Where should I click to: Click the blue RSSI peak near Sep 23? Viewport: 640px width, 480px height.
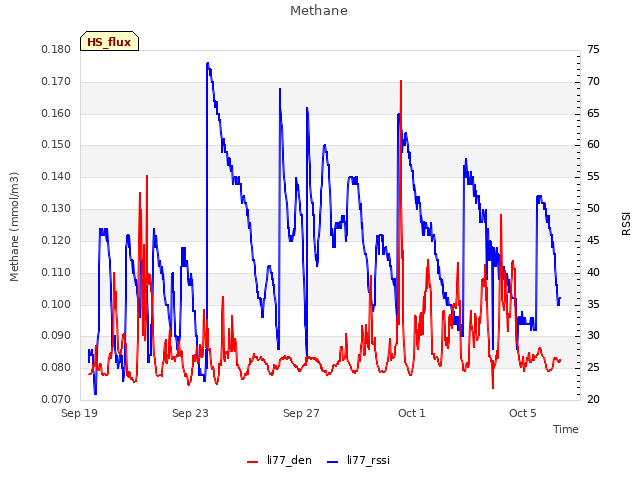pos(208,63)
